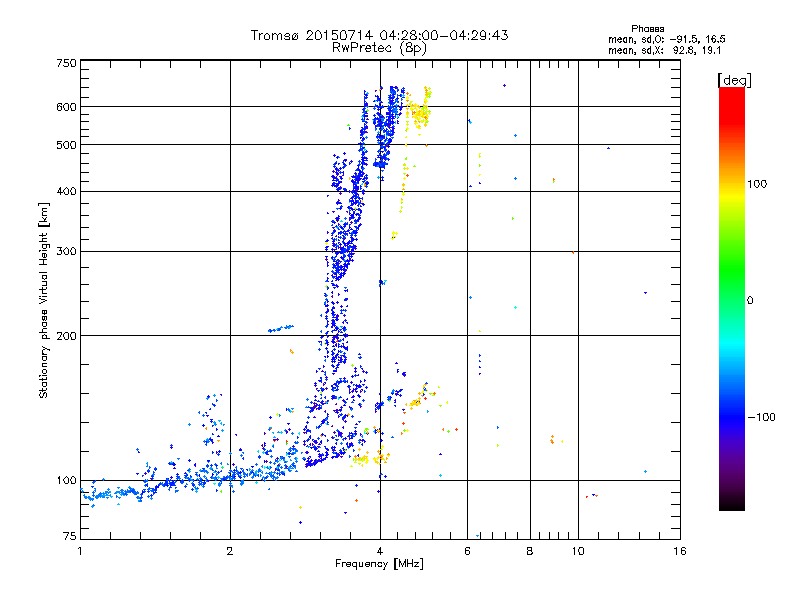Select the 'mean, sd,O: -91.5, 16.5' line

[x=666, y=39]
